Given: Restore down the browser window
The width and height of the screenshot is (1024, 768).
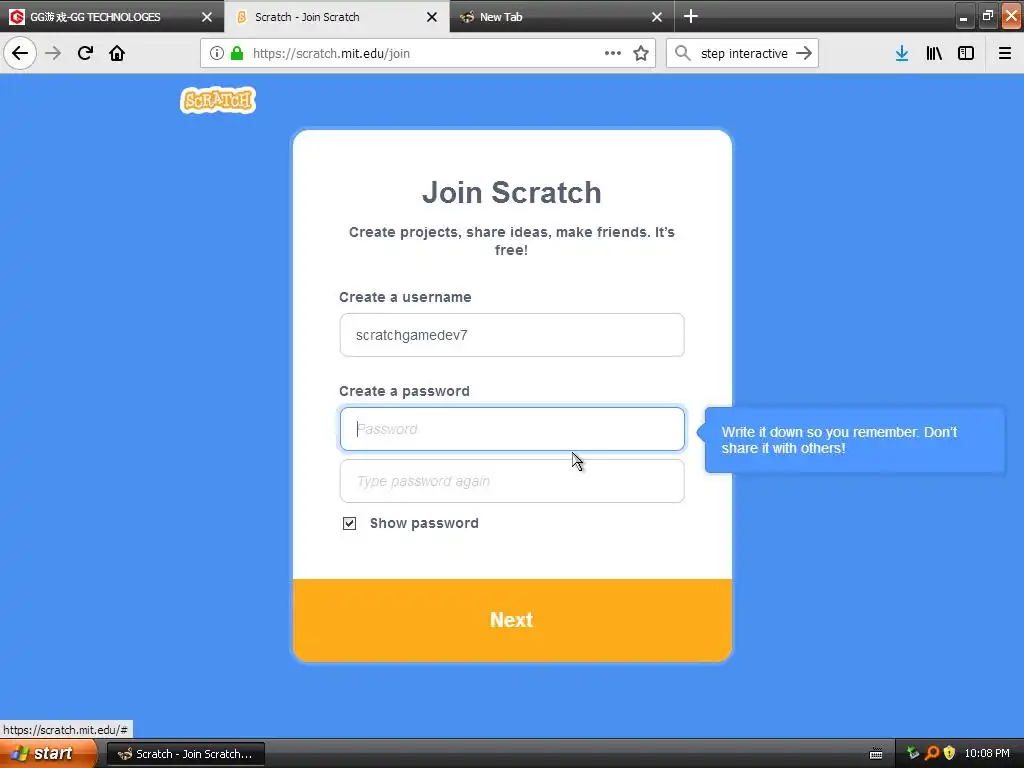Looking at the screenshot, I should [x=987, y=17].
